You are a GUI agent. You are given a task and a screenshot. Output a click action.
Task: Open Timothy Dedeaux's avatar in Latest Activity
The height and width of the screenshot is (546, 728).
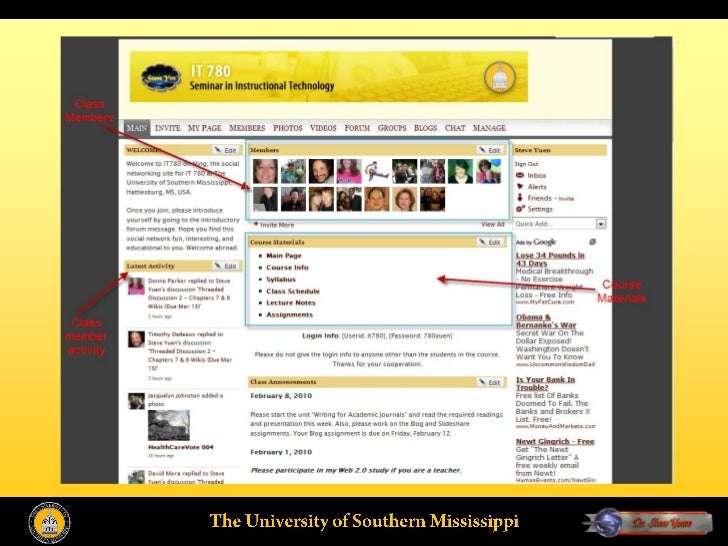click(x=136, y=339)
